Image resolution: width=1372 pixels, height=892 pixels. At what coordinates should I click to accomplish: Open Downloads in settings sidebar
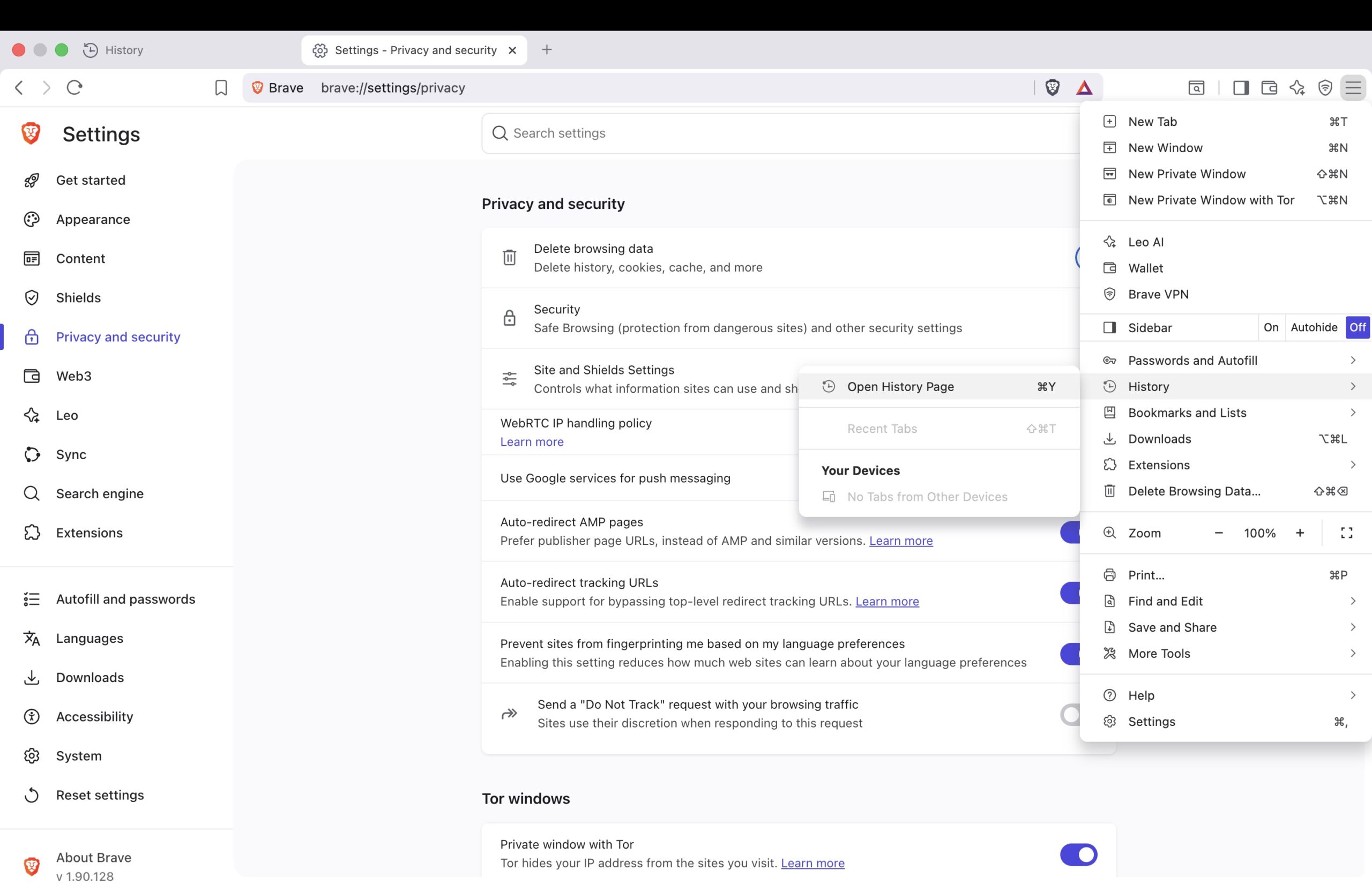pos(117,678)
